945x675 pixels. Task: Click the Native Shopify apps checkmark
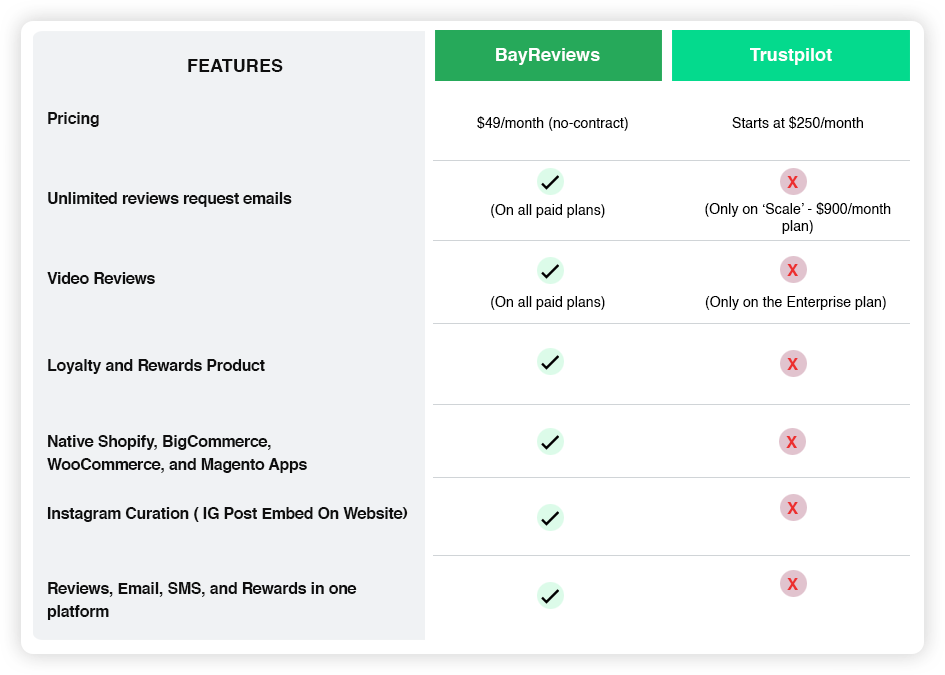[x=549, y=441]
